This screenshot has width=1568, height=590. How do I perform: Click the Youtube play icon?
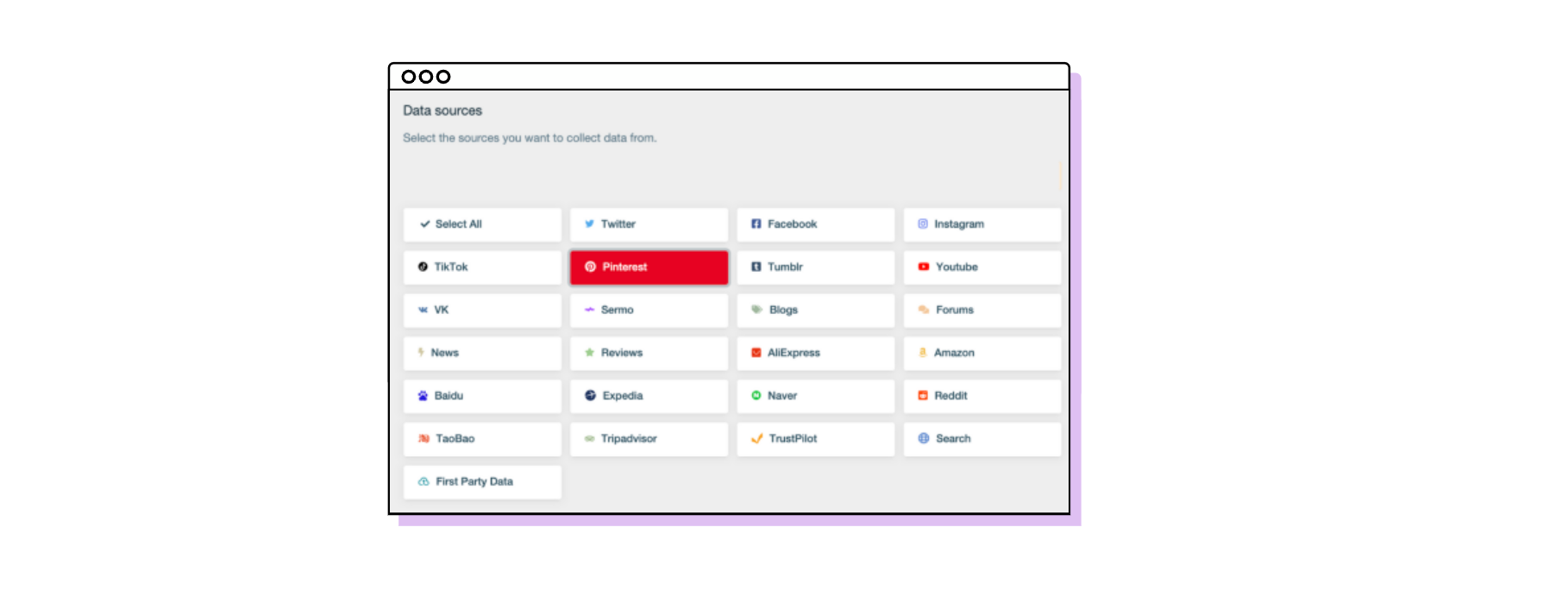click(924, 267)
